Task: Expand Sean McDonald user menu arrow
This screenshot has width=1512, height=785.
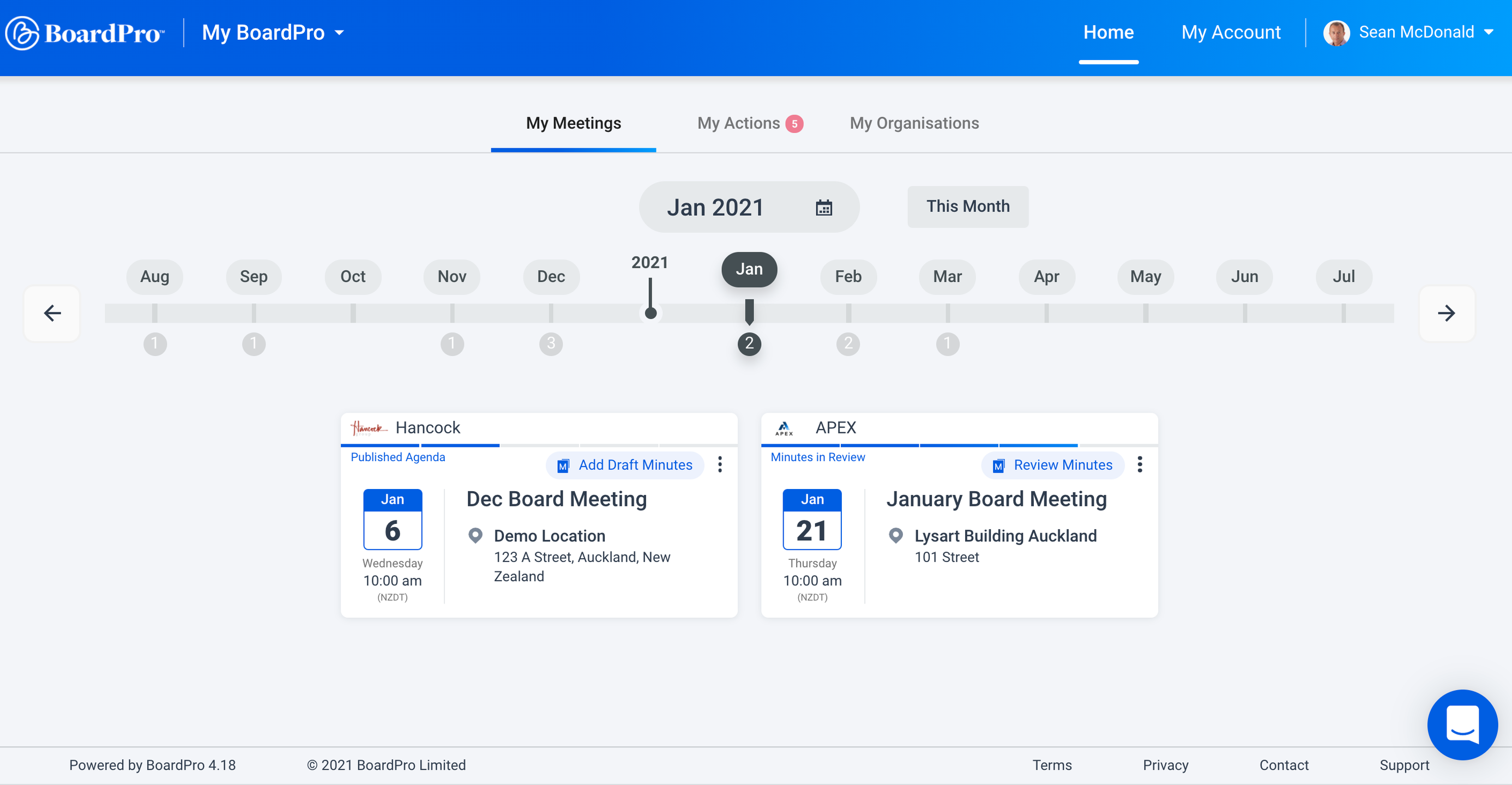Action: tap(1489, 33)
